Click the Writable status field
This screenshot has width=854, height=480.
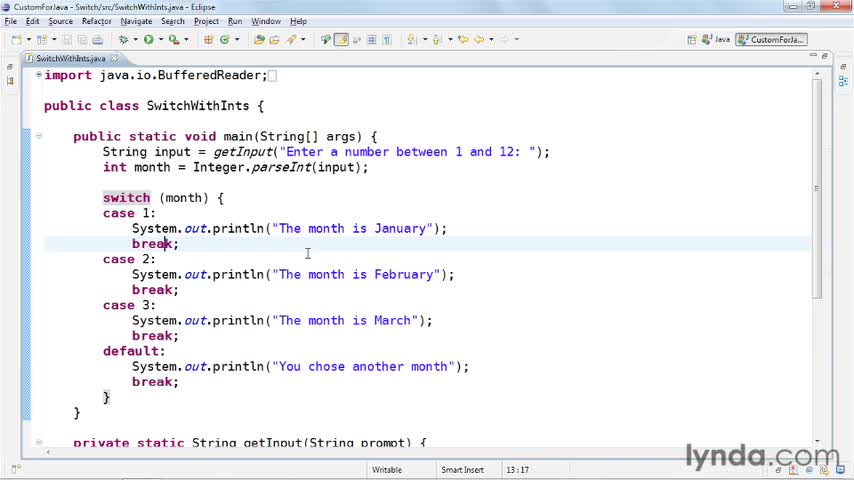tap(387, 470)
